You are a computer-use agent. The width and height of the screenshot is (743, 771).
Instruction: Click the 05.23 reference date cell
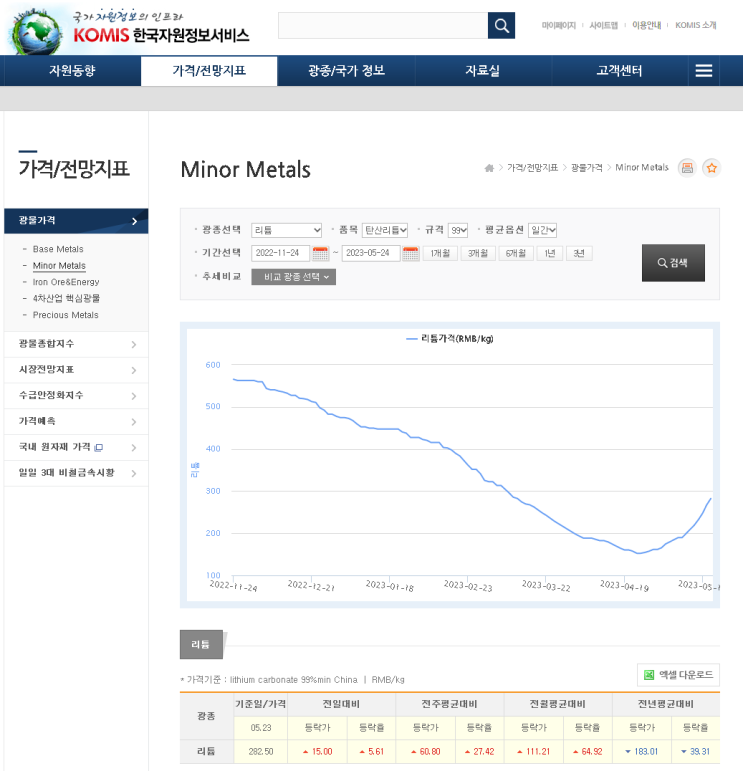[x=261, y=728]
